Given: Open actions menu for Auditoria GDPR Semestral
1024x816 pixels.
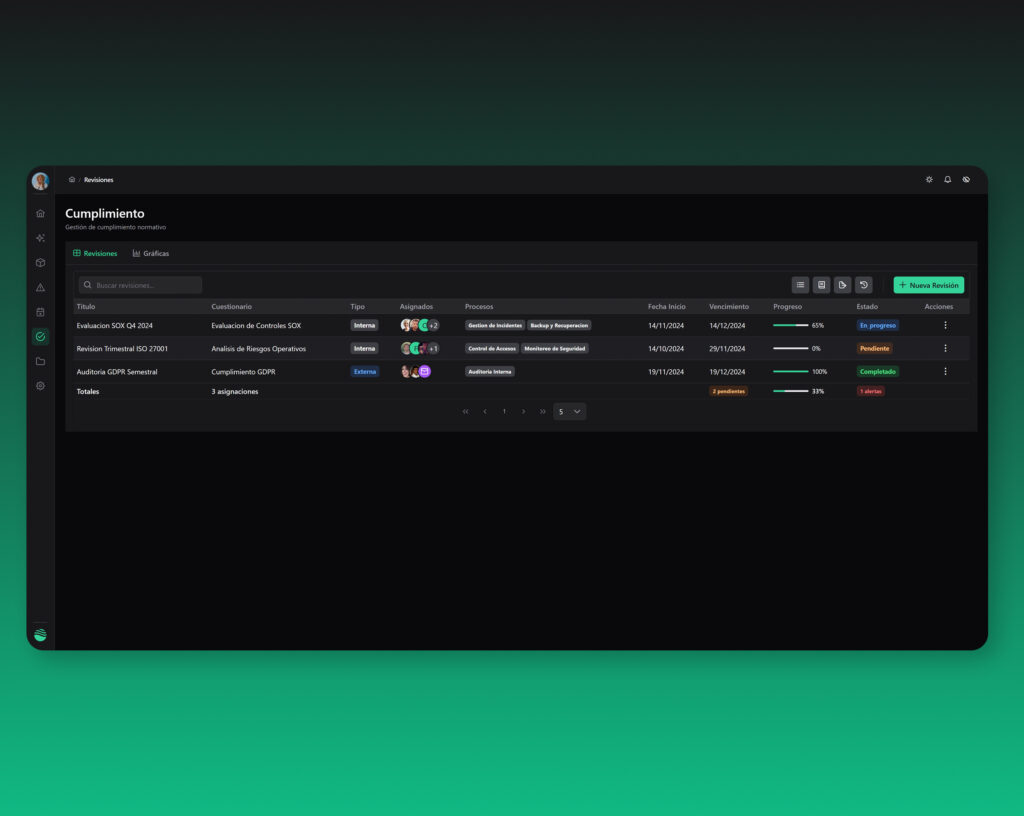Looking at the screenshot, I should coord(945,371).
